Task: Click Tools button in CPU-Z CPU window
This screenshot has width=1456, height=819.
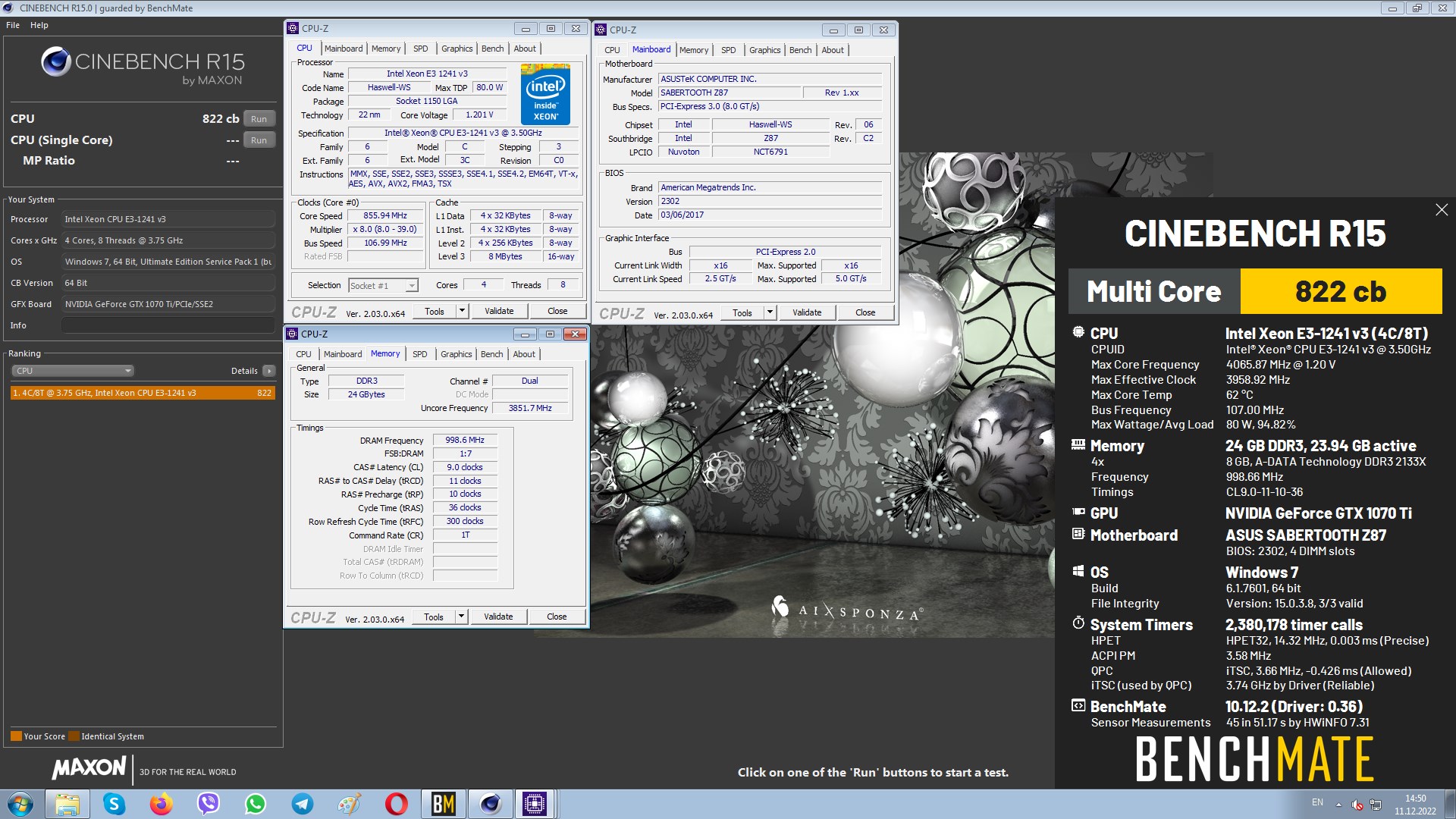Action: (435, 311)
